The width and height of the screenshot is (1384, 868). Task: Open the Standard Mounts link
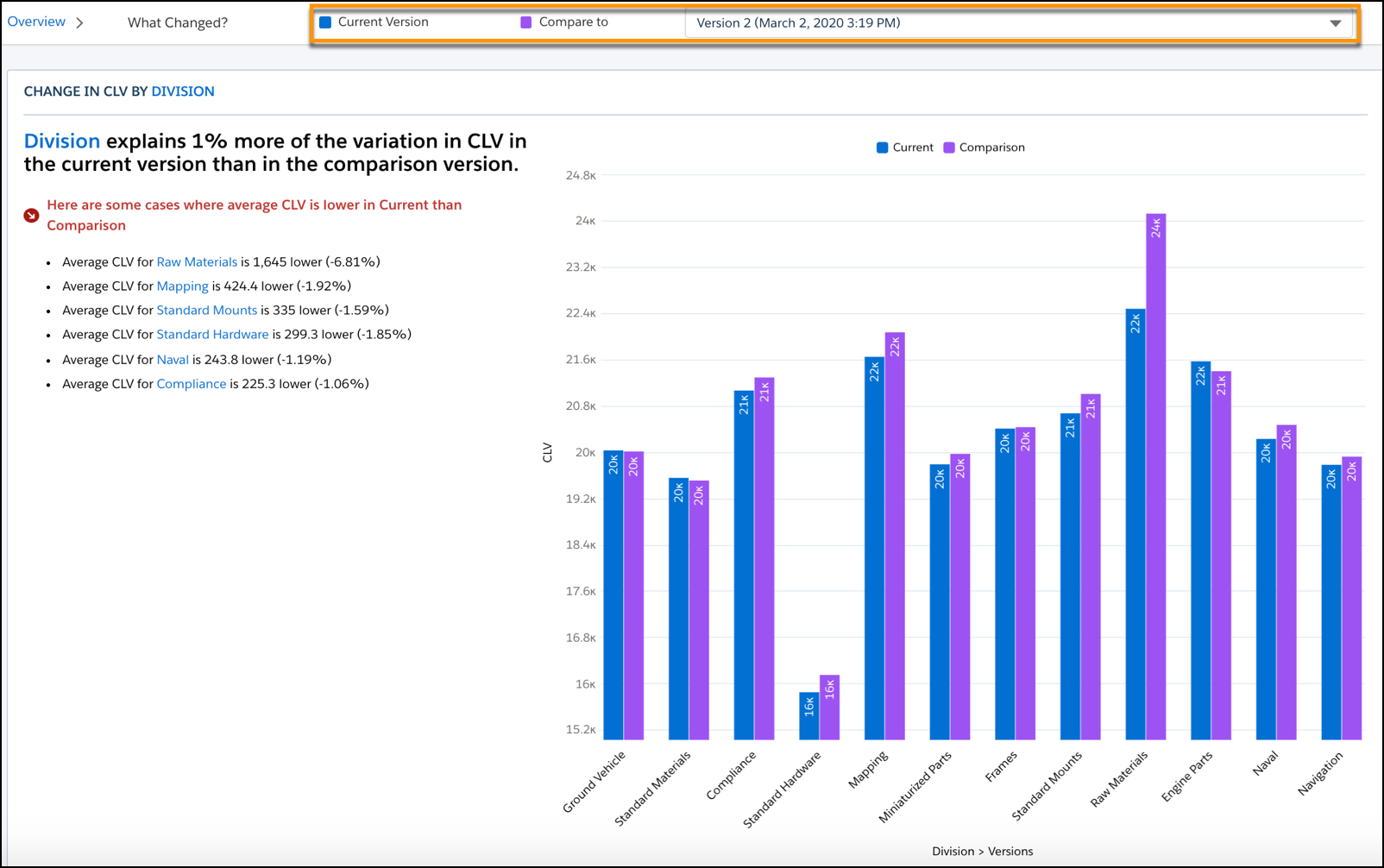pyautogui.click(x=207, y=310)
